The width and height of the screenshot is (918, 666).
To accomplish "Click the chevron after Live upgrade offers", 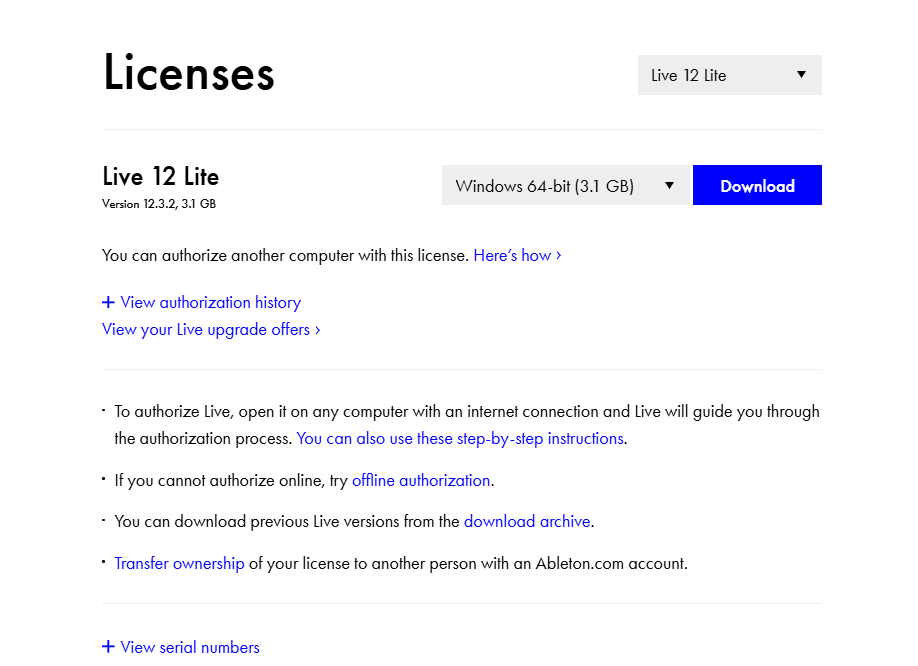I will click(317, 330).
